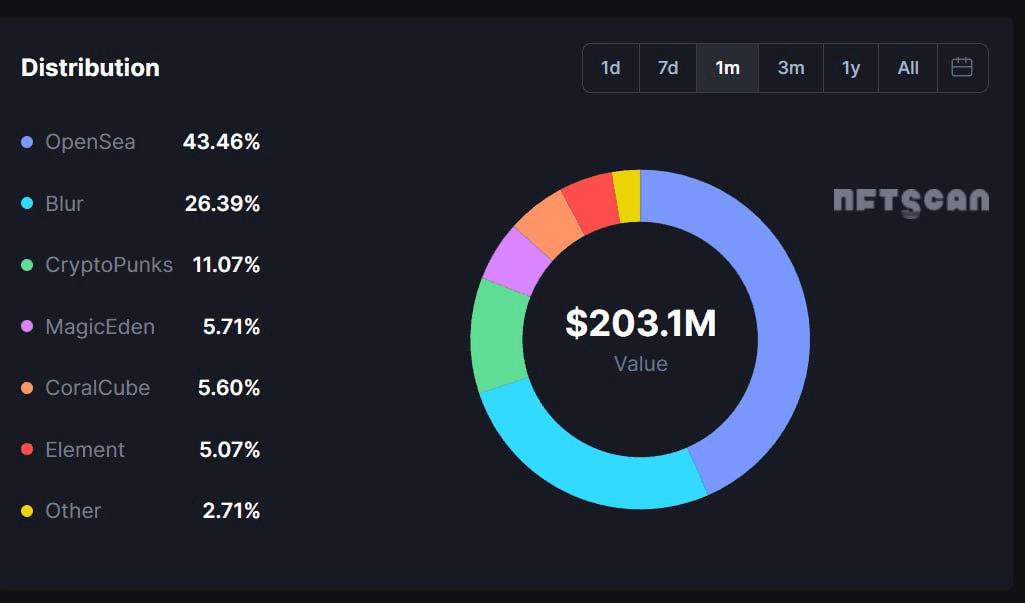Click the Other legend color dot

click(x=27, y=511)
